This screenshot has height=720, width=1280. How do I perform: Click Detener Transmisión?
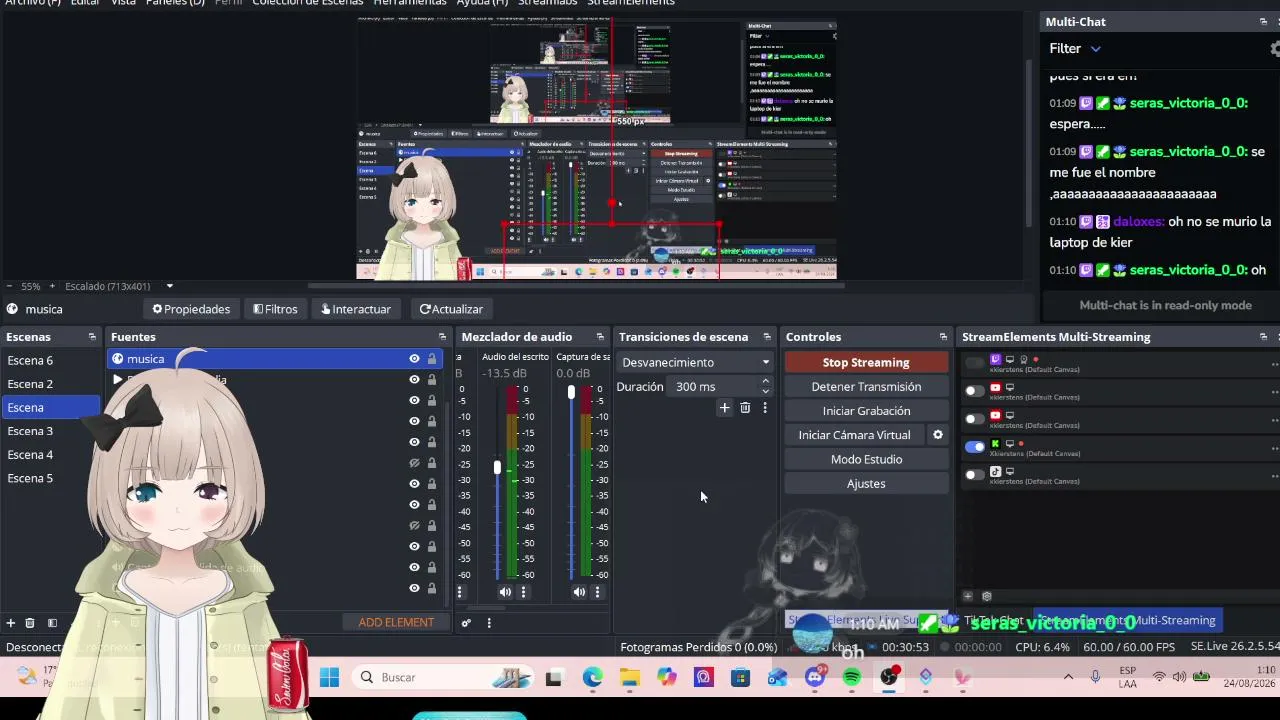866,386
